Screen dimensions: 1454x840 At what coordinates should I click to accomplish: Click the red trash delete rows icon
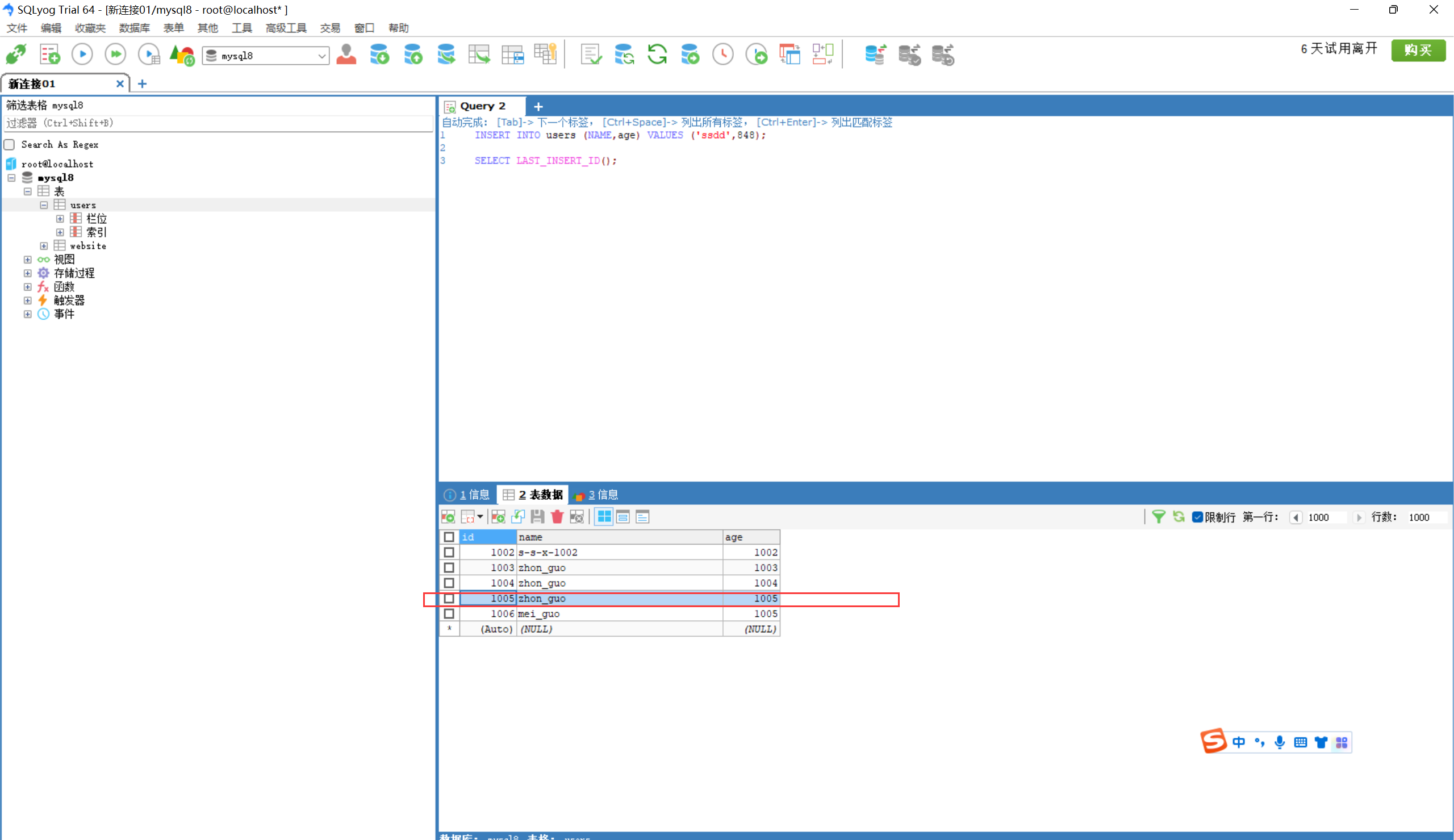557,517
